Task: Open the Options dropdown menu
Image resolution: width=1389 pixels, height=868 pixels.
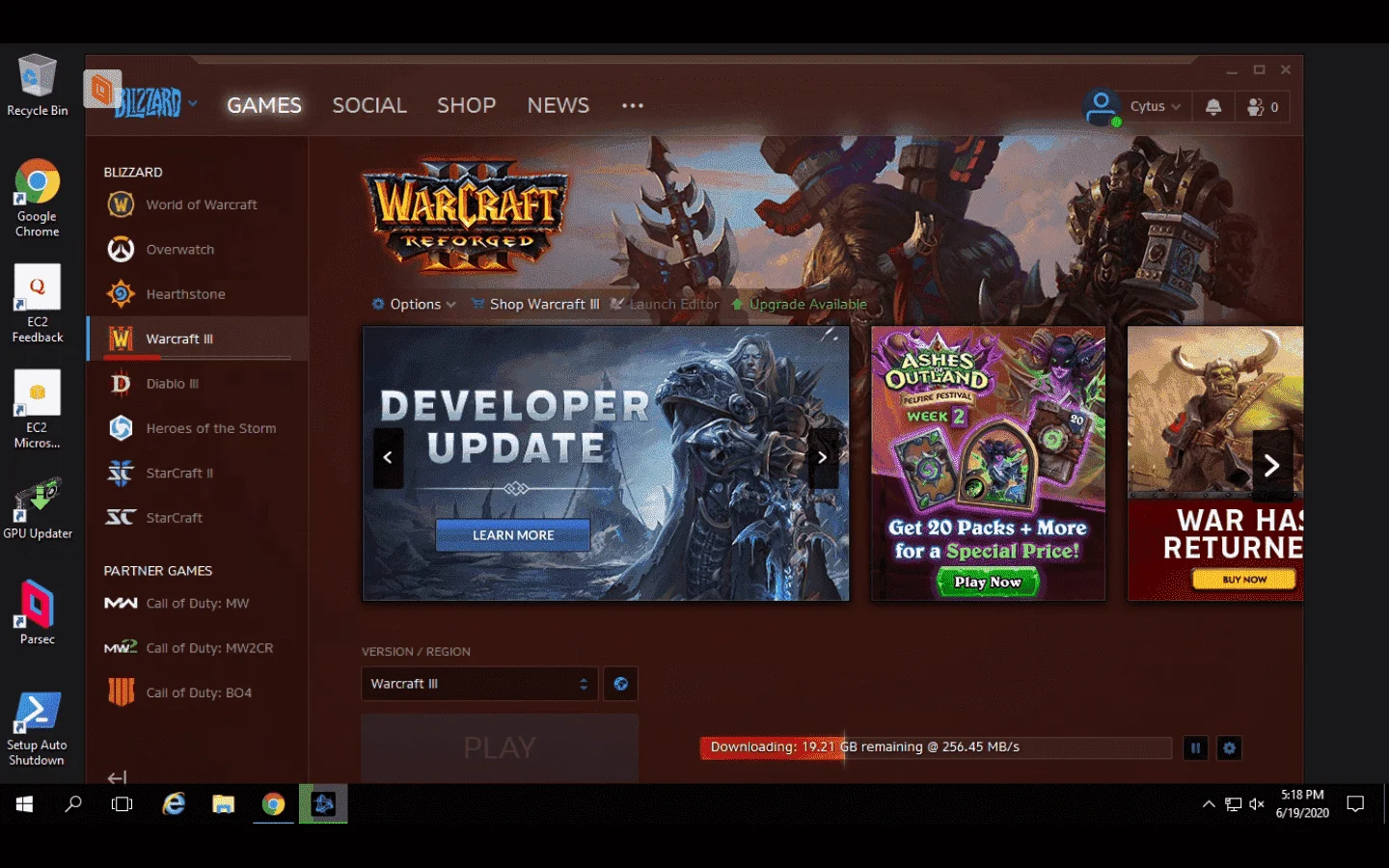Action: [x=414, y=304]
